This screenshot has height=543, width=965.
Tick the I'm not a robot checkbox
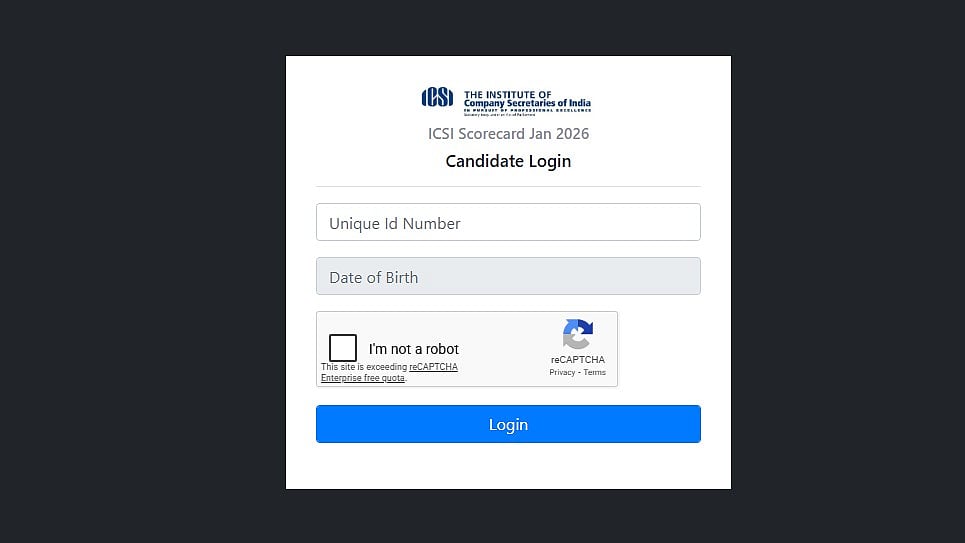pos(343,348)
